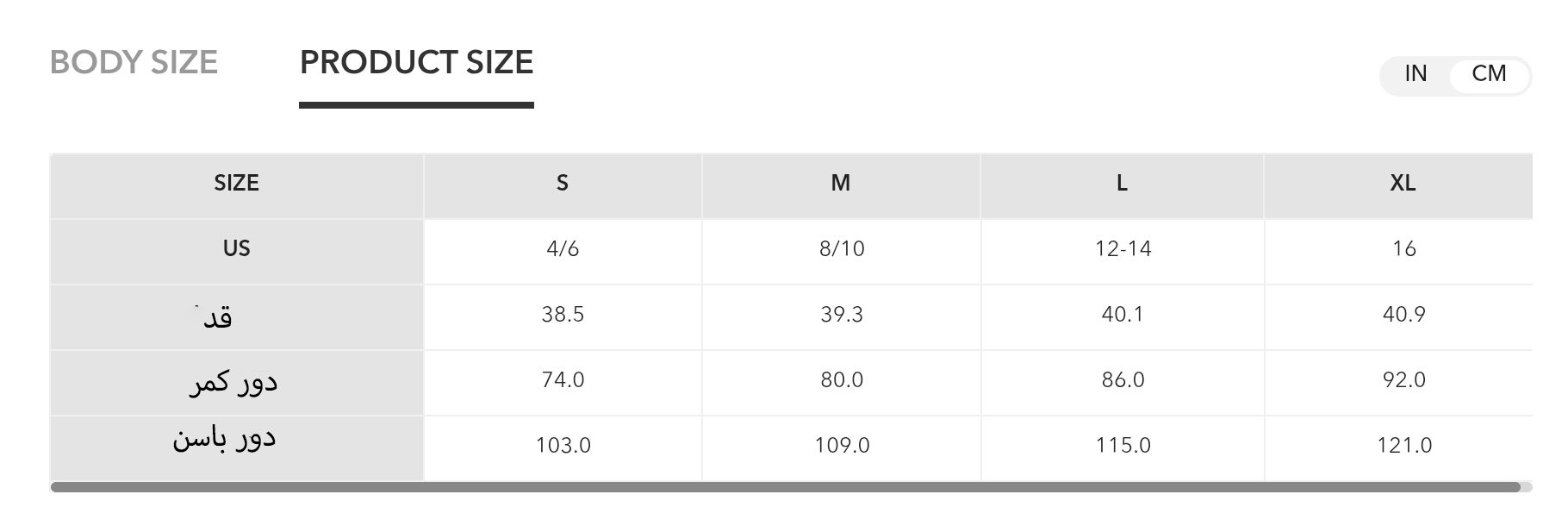Select the XL size column header
The image size is (1568, 507).
[x=1403, y=184]
